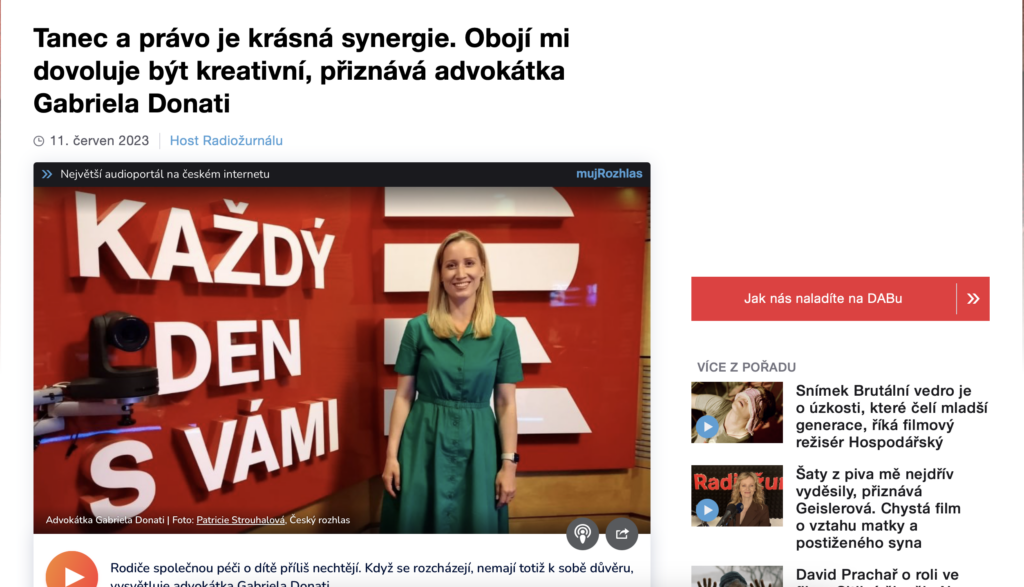Click the Více z pořadu heading
The height and width of the screenshot is (587, 1024).
tap(746, 367)
